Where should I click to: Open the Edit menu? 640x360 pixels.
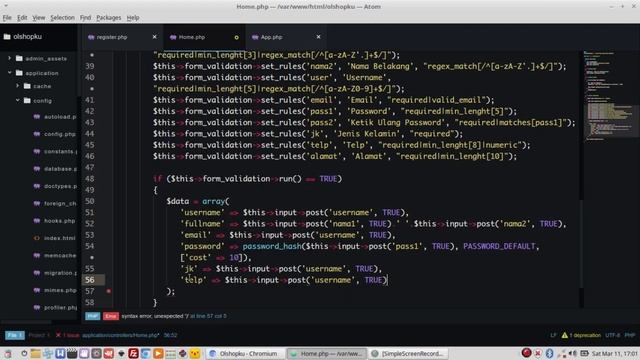click(22, 18)
